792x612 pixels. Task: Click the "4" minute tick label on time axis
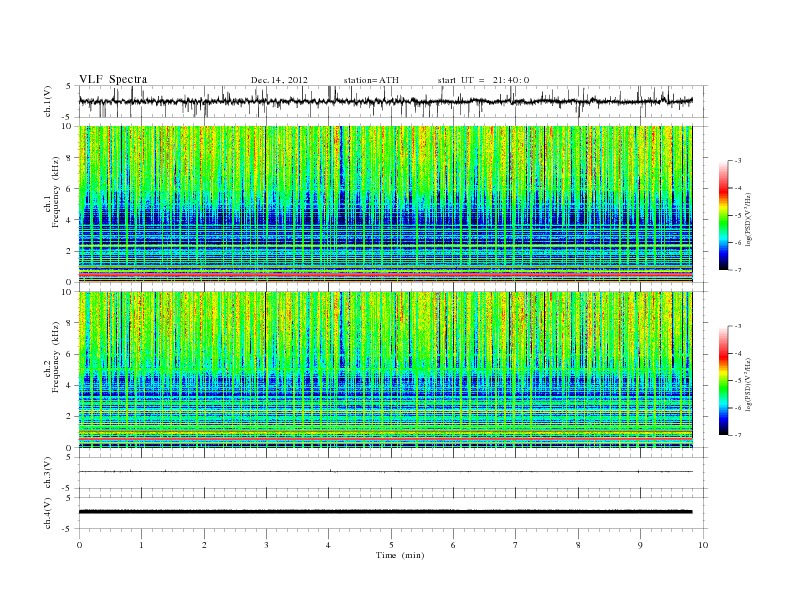point(329,545)
